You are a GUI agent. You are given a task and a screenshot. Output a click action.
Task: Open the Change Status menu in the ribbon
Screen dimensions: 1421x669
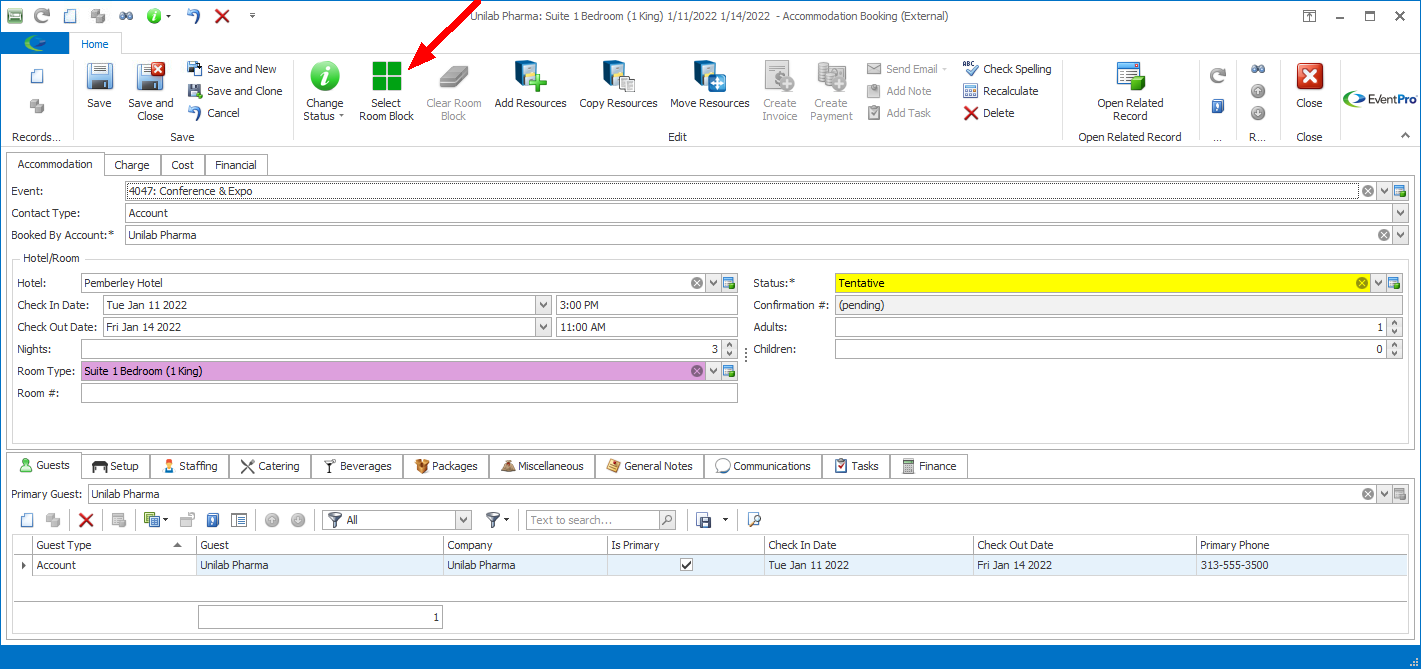click(324, 91)
